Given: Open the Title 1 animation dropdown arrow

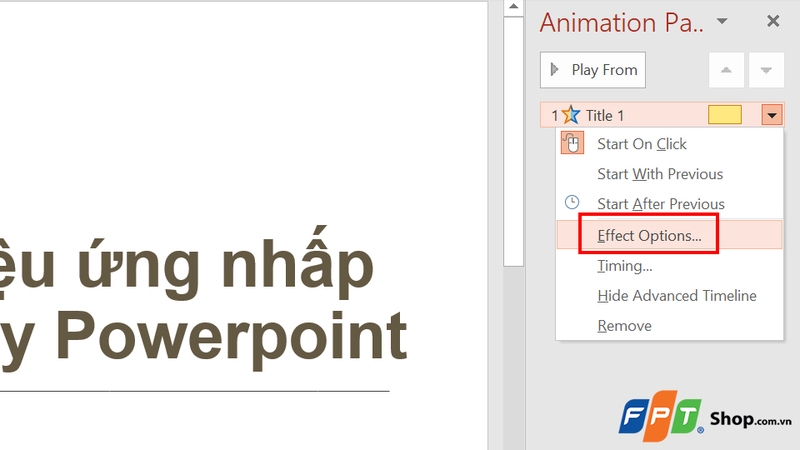Looking at the screenshot, I should click(772, 115).
